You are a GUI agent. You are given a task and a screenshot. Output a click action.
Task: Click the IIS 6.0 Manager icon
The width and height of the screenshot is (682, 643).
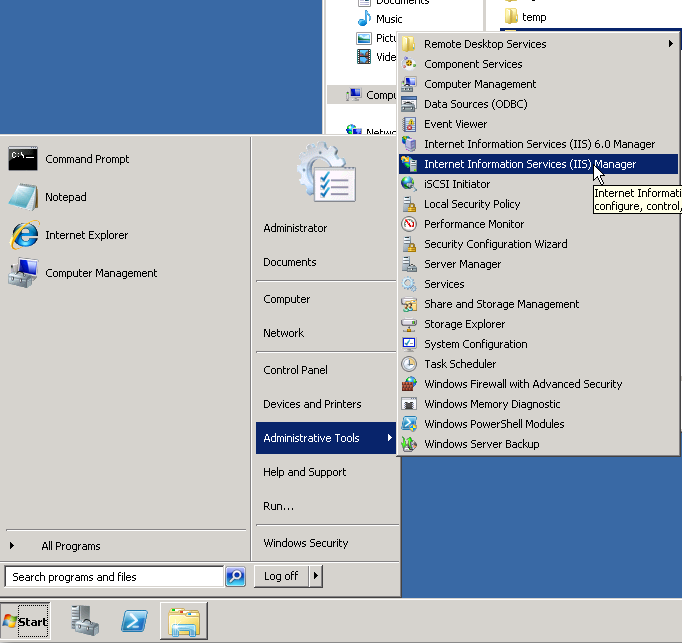(x=409, y=144)
